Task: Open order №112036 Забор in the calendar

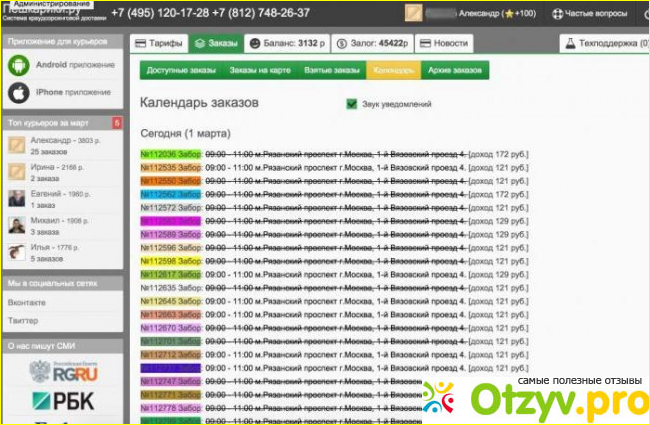Action: pos(171,154)
